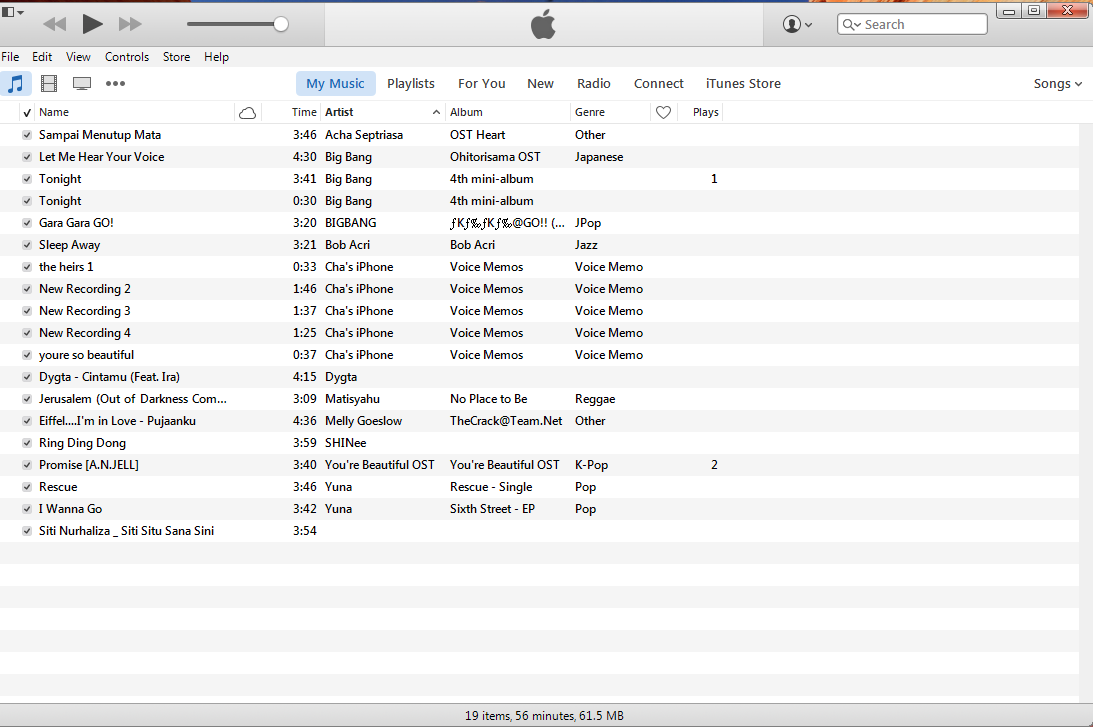
Task: Click album Ohitorisama OST
Action: coord(495,158)
